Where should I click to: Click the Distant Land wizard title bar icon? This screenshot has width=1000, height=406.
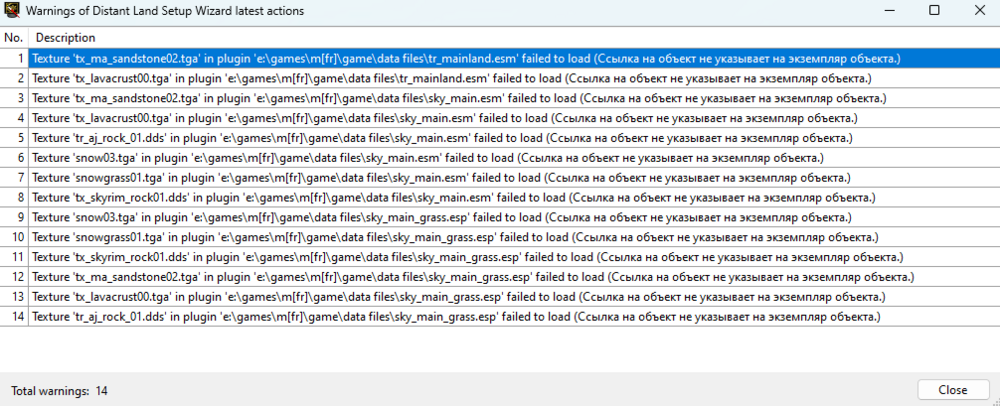[12, 10]
